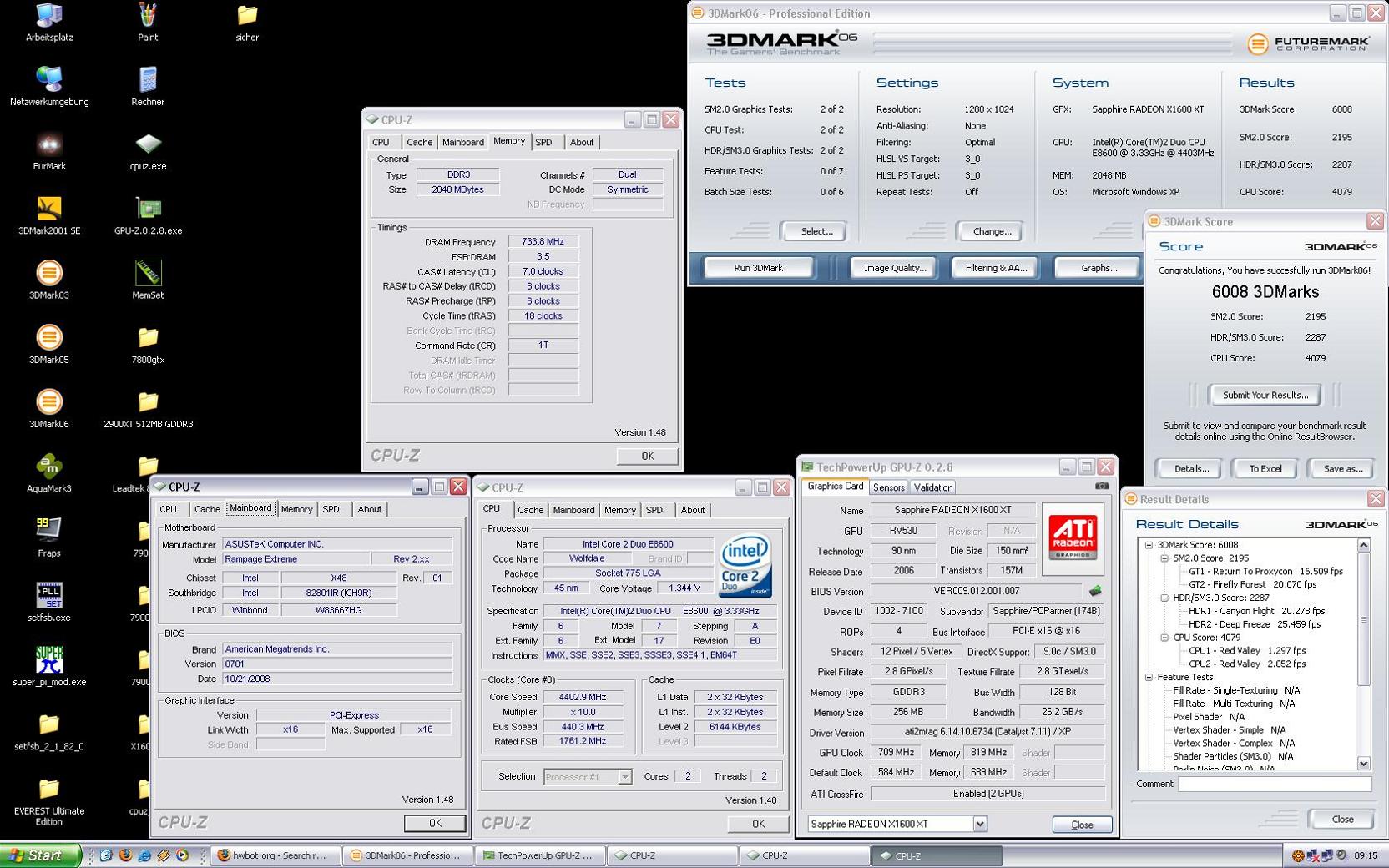Click the Comment input field
Screen dimensions: 1389x868
click(1275, 784)
